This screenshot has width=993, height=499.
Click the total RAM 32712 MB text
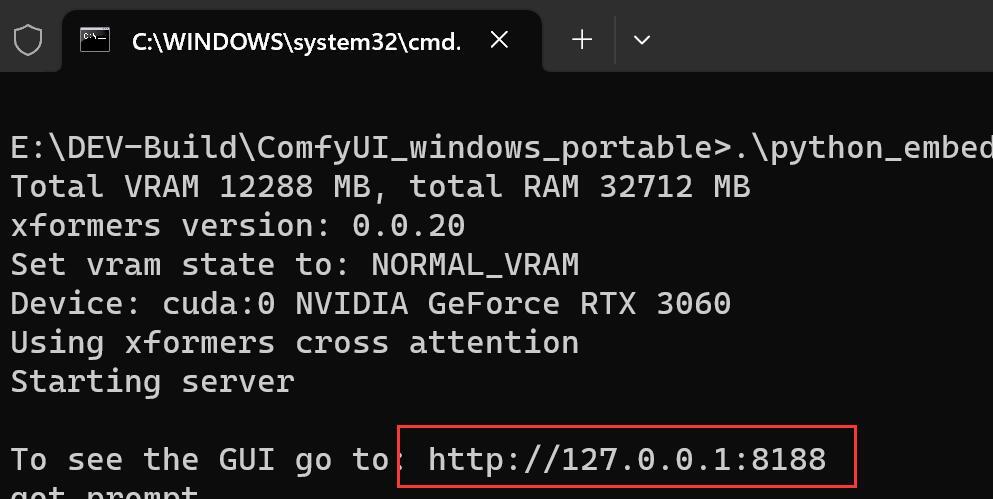point(579,187)
